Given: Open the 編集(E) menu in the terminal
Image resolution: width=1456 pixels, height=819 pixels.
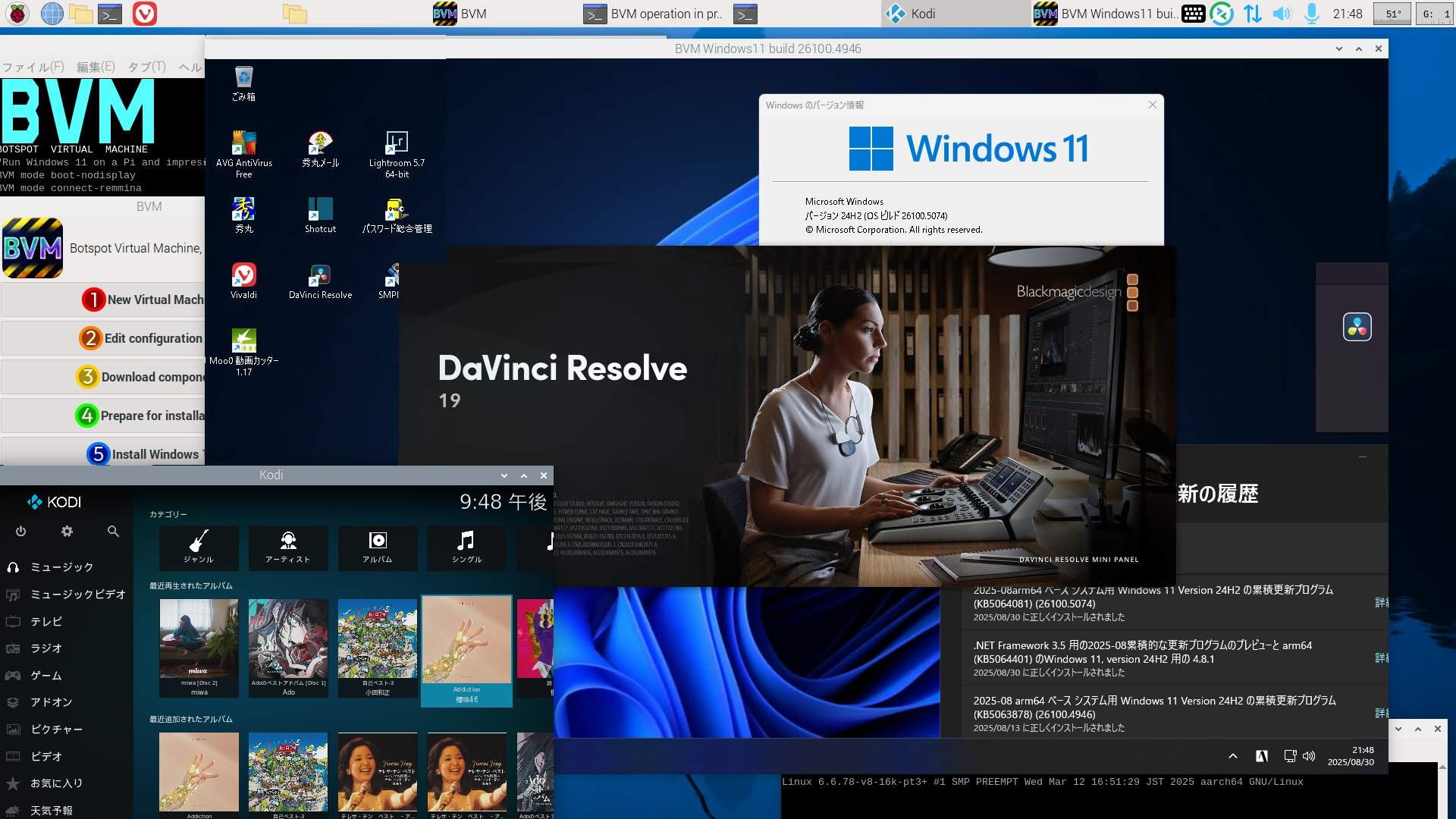Looking at the screenshot, I should coord(96,67).
